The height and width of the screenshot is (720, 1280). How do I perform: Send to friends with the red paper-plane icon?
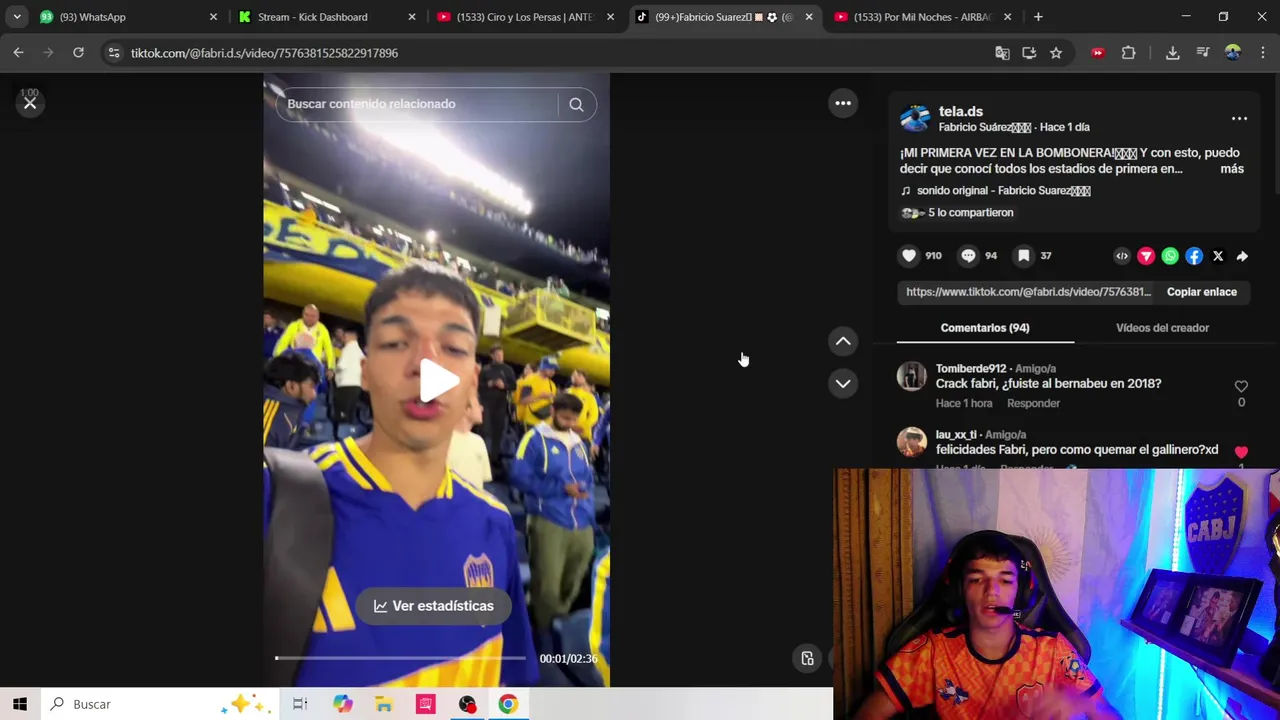click(1146, 257)
